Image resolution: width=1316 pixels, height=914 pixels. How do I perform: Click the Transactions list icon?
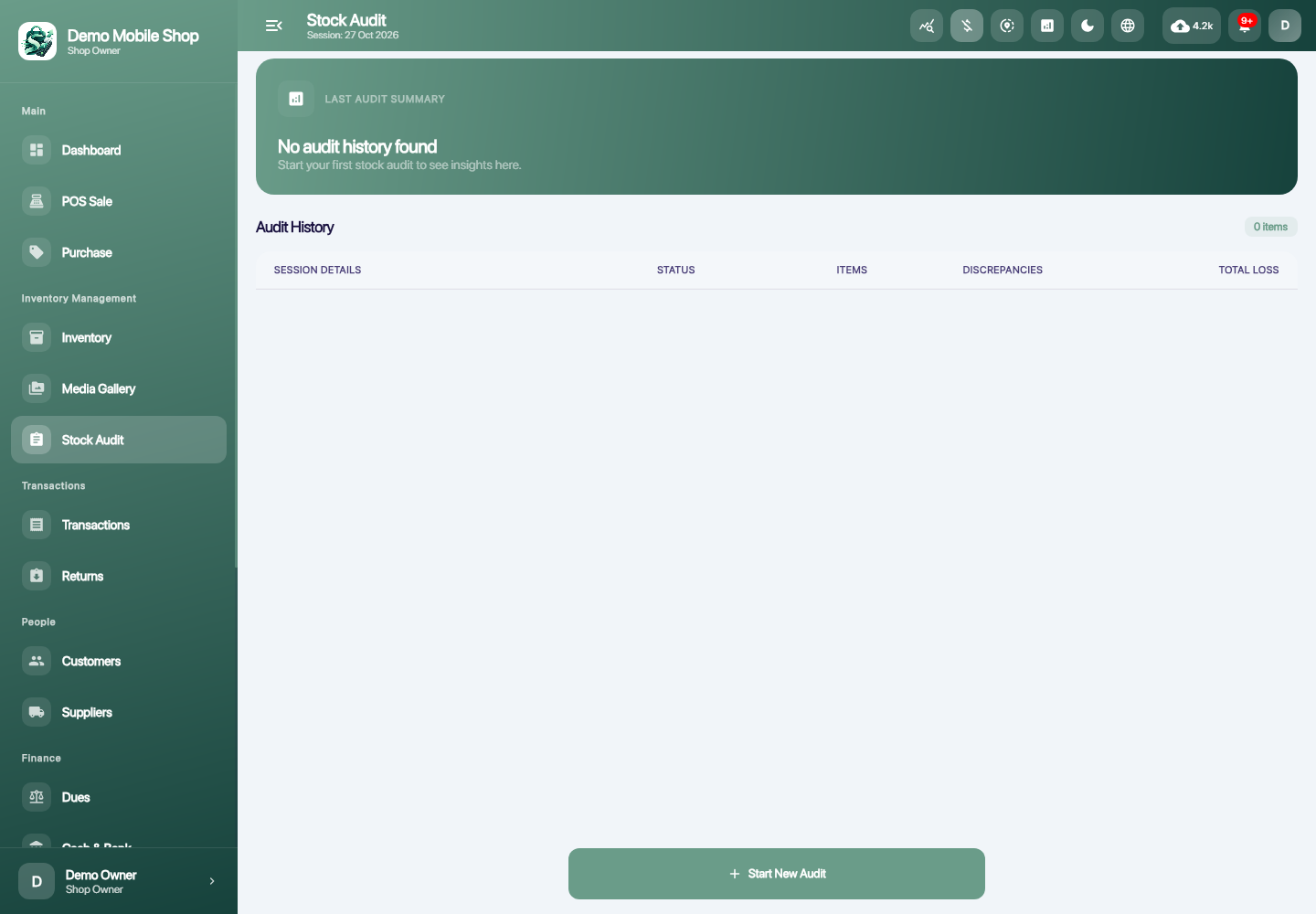pyautogui.click(x=37, y=525)
